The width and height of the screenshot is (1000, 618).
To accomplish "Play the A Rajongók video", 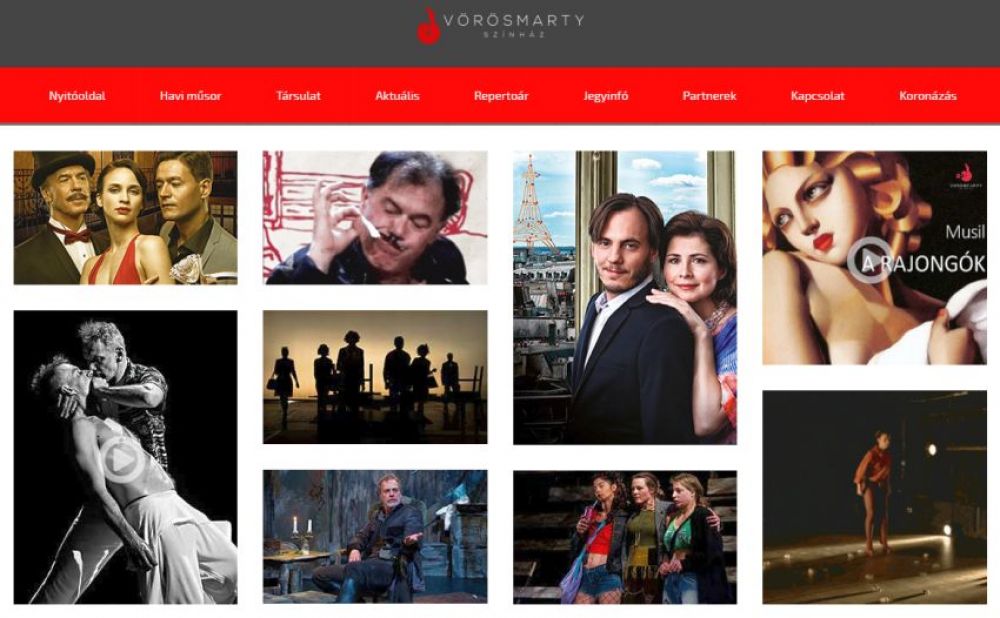I will click(869, 260).
